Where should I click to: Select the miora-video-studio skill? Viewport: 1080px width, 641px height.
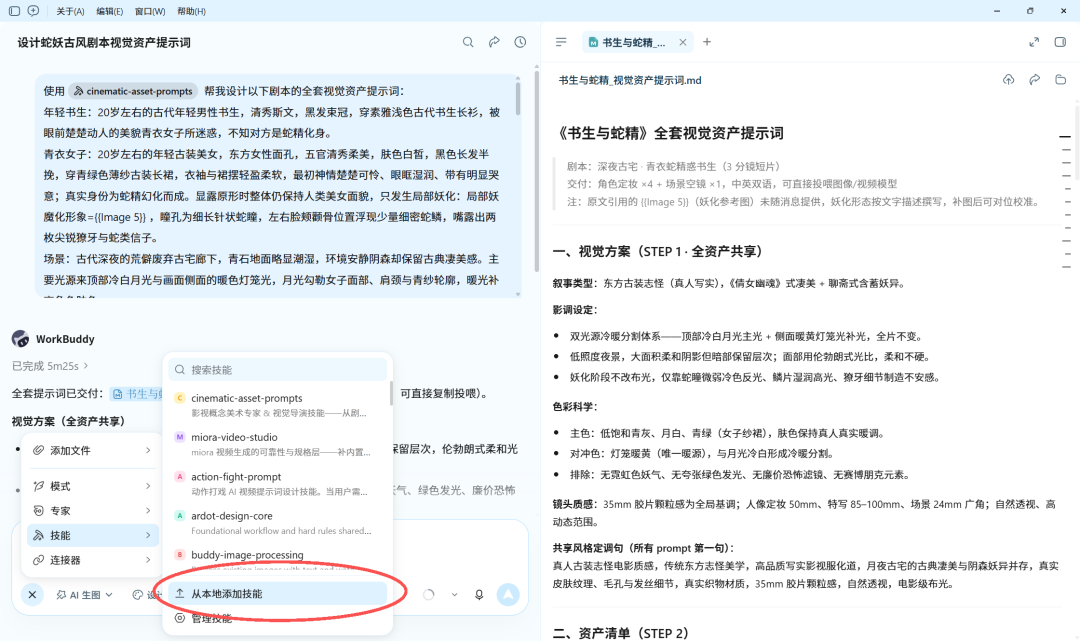[x=278, y=444]
